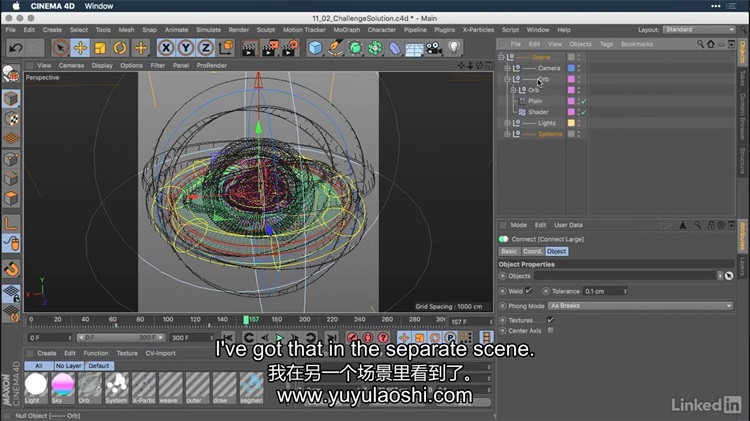The width and height of the screenshot is (750, 421).
Task: Click the spline pen icon
Action: pyautogui.click(x=335, y=48)
